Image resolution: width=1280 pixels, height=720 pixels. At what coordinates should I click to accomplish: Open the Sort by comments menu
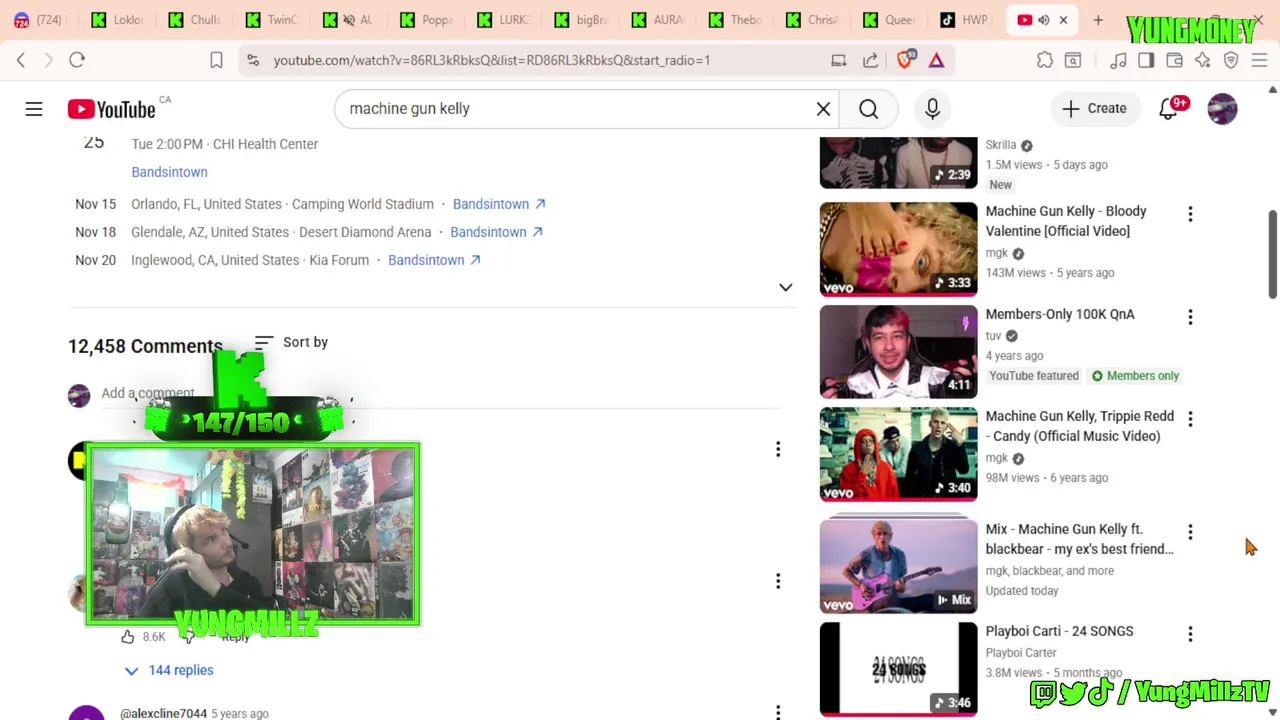pos(291,342)
